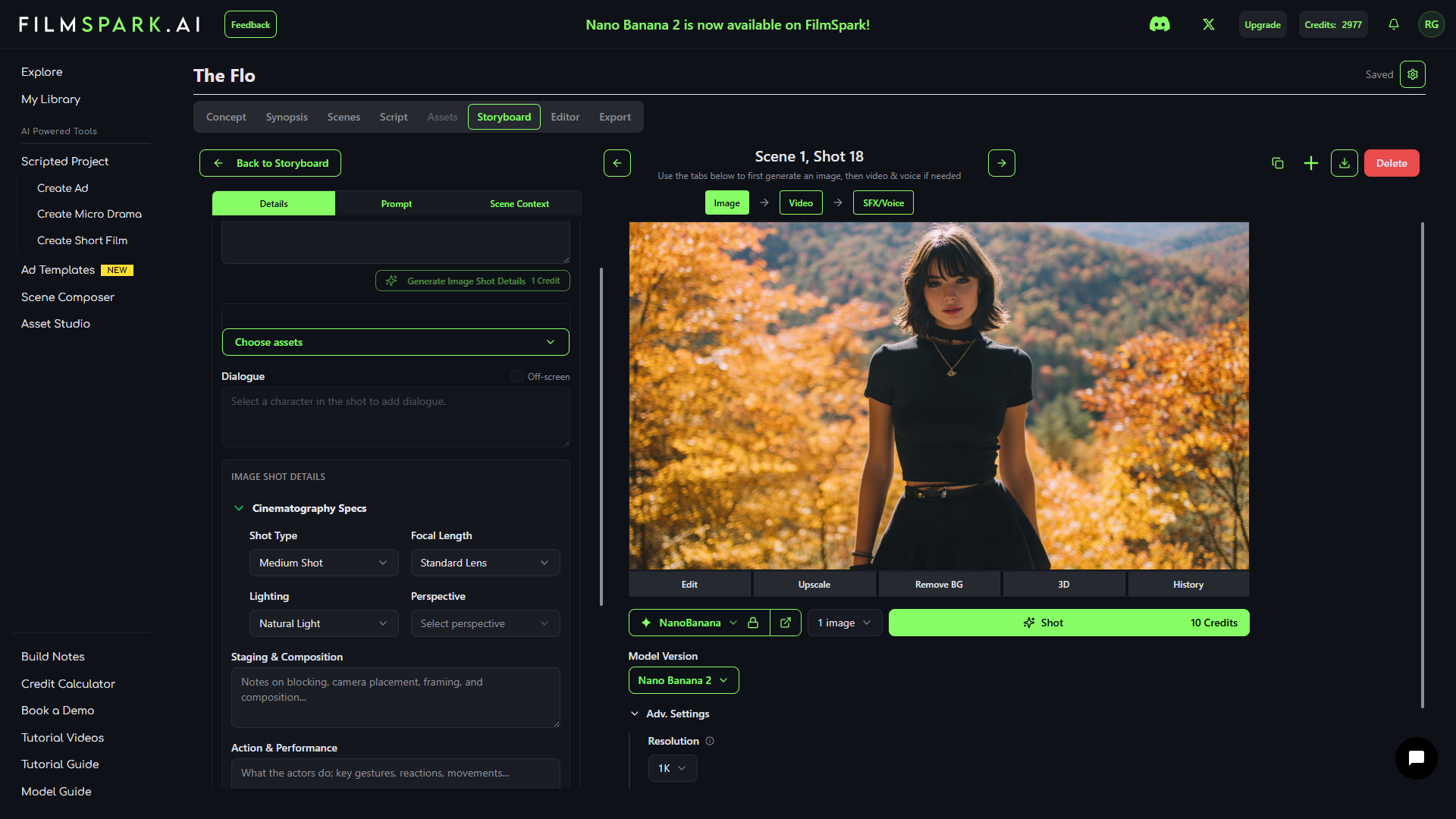Switch to the Scene Context tab

click(x=519, y=203)
